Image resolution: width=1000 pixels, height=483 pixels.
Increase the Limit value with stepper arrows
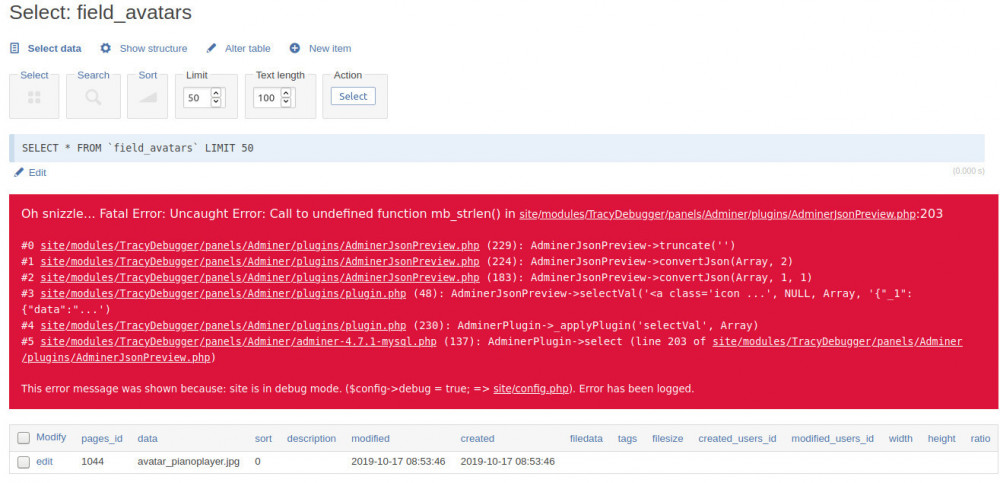217,93
